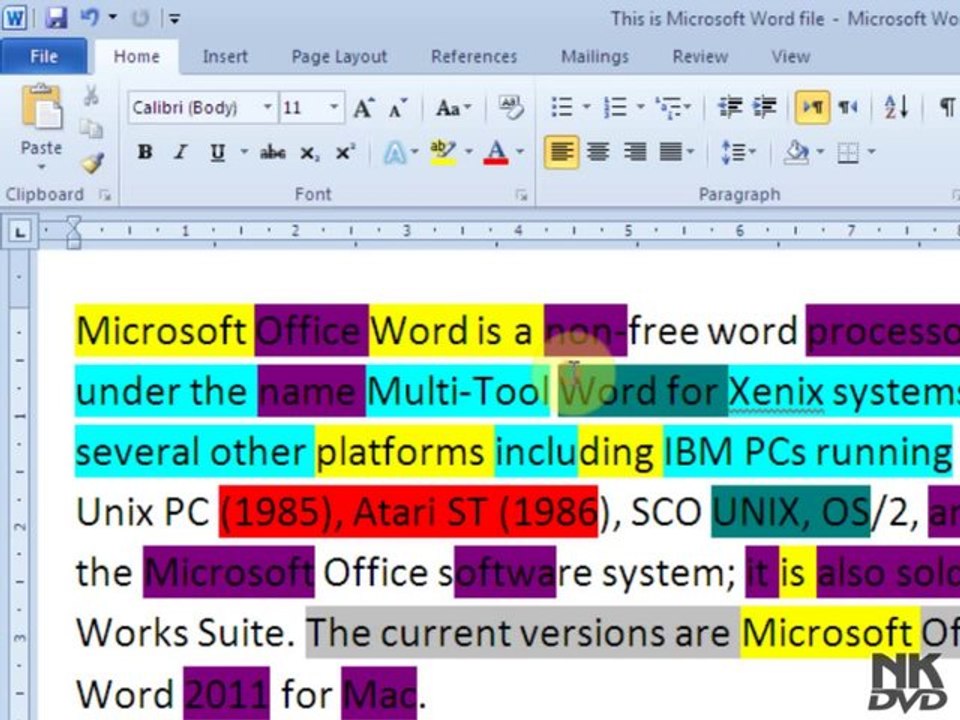
Task: Click the Shading paint bucket icon
Action: click(797, 151)
